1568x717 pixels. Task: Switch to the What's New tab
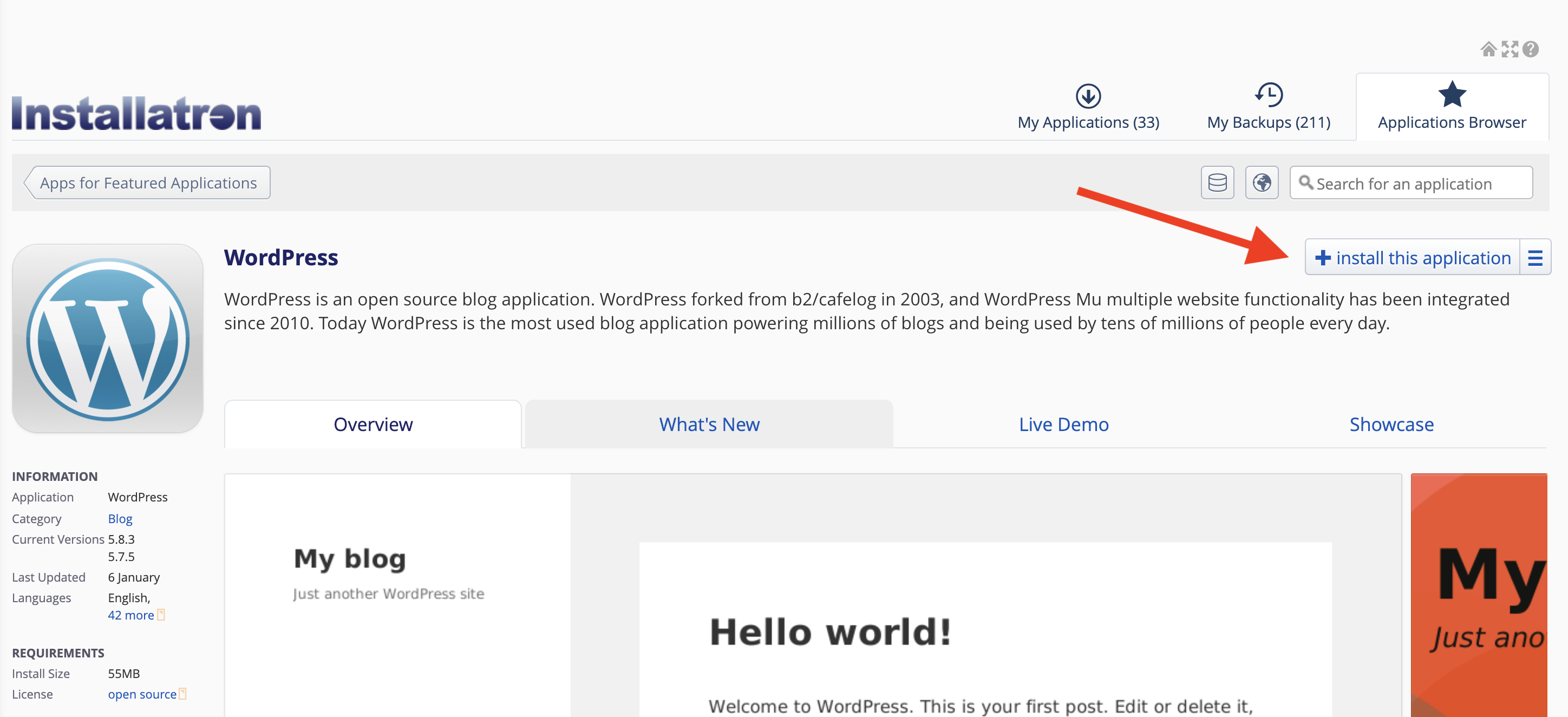(709, 424)
